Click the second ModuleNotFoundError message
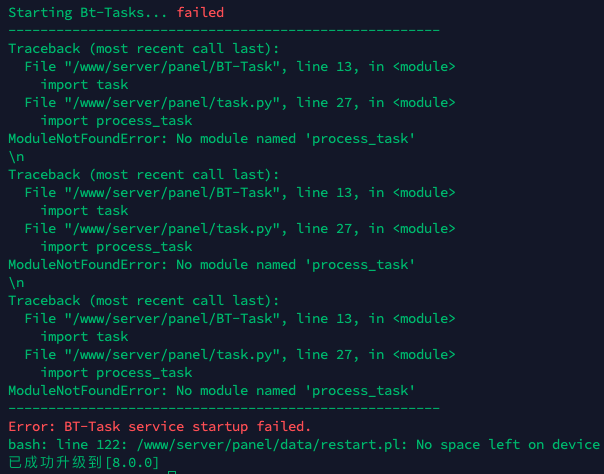 pyautogui.click(x=211, y=264)
